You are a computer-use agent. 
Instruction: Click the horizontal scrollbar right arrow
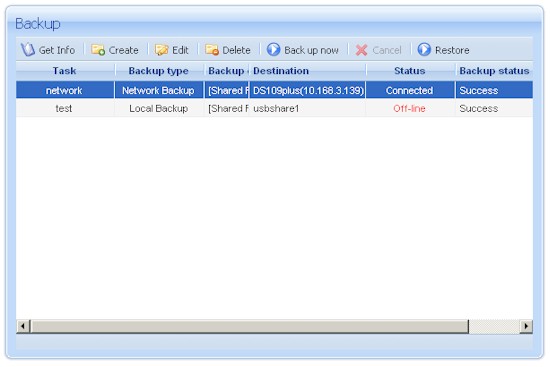coord(526,326)
